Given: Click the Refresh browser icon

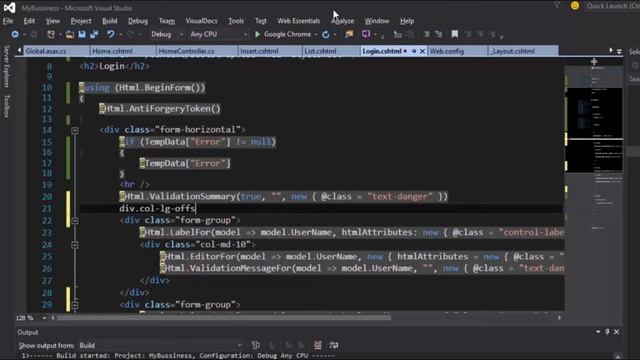Looking at the screenshot, I should [x=325, y=34].
